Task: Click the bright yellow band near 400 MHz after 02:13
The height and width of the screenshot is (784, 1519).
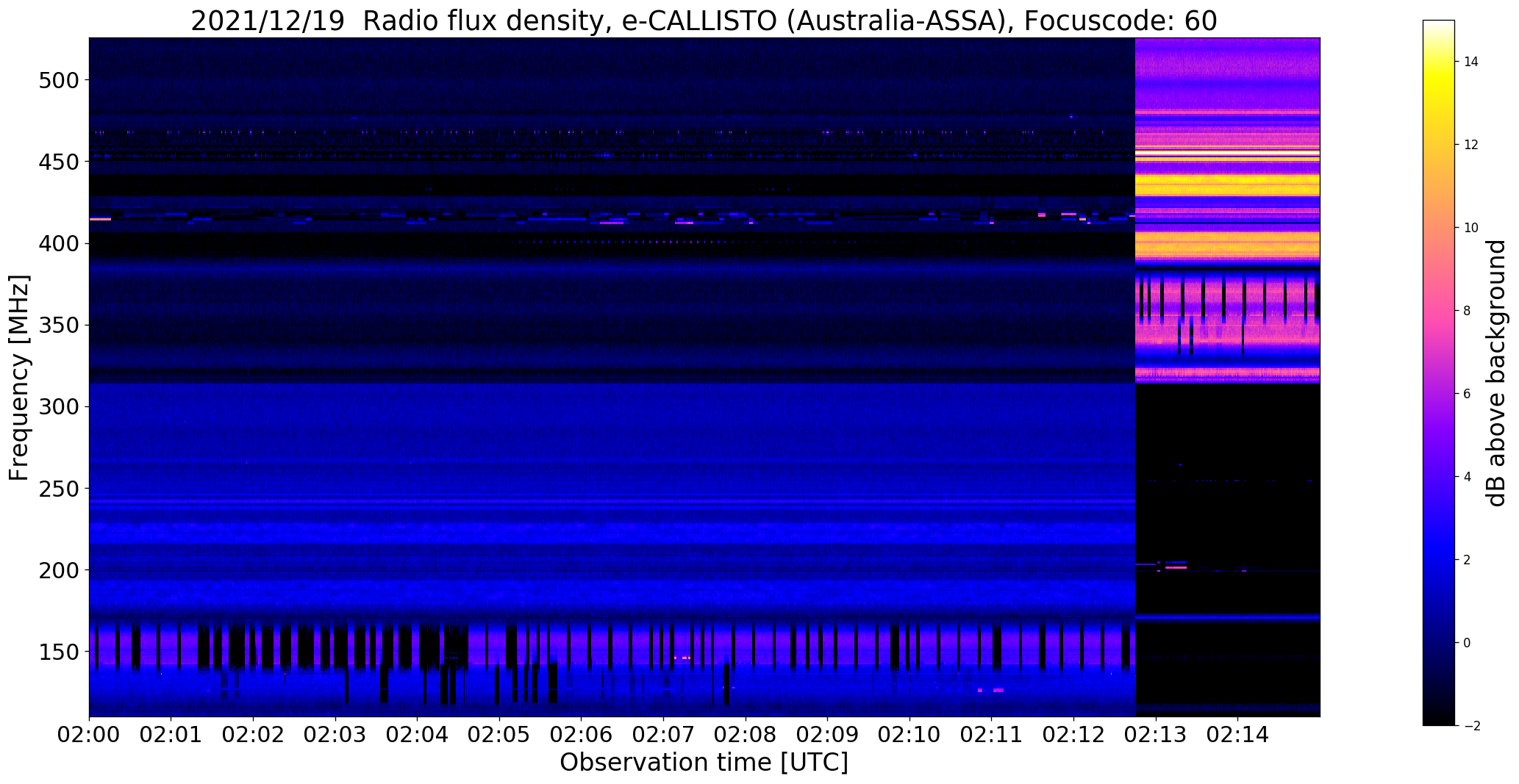Action: click(1228, 245)
